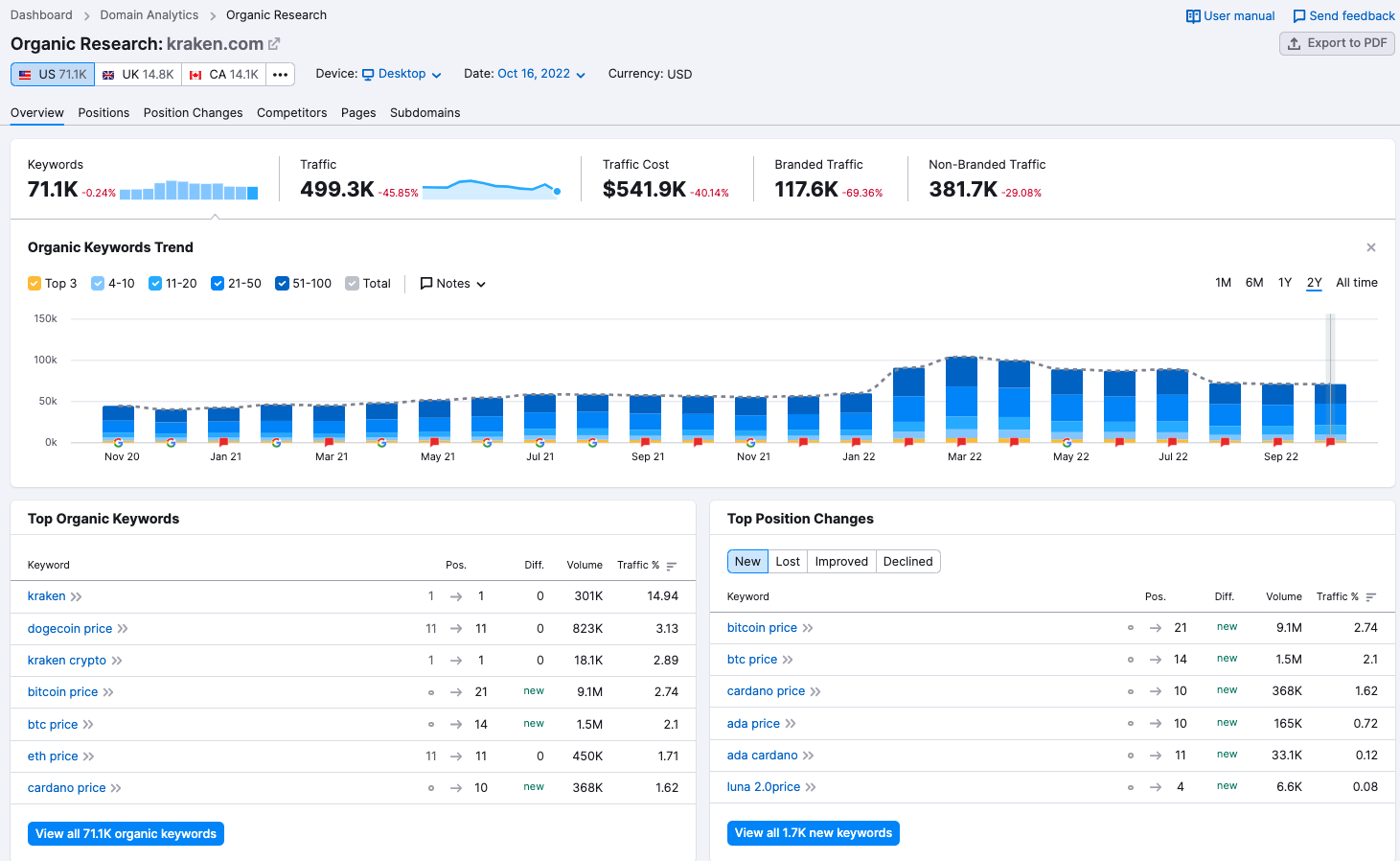The width and height of the screenshot is (1400, 861).
Task: Toggle the Total checkbox
Action: pos(352,284)
